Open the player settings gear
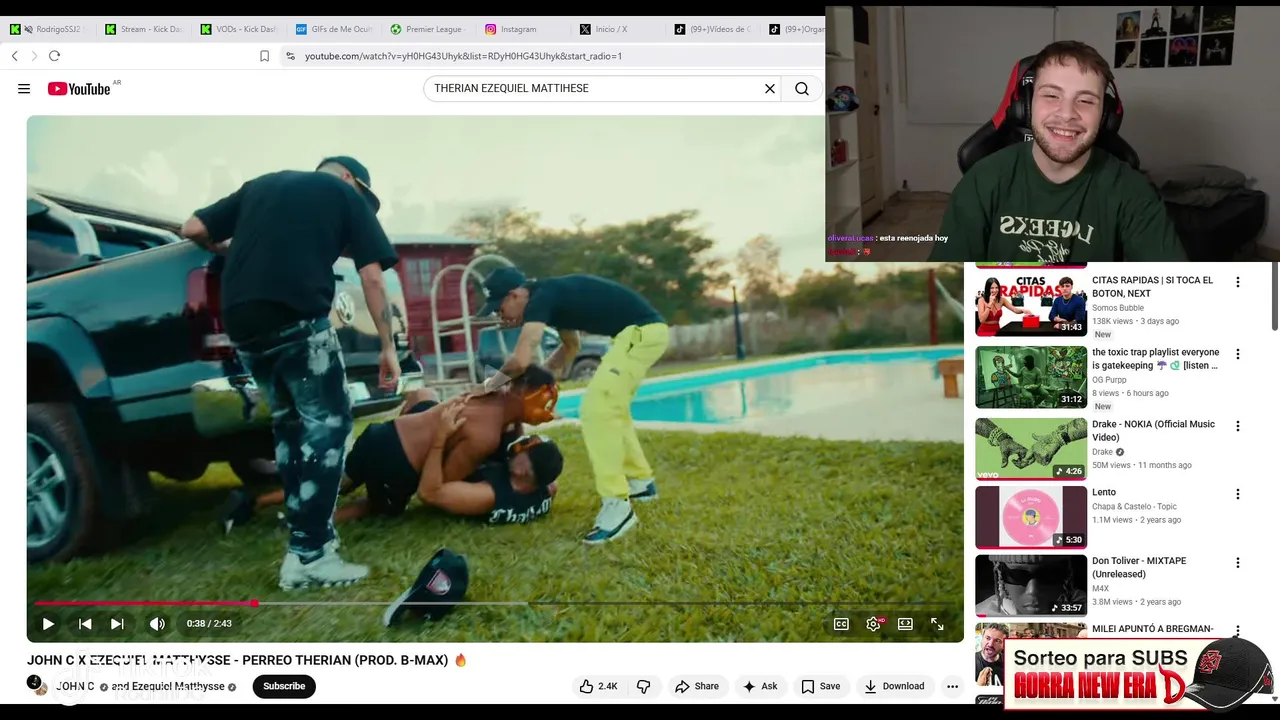1280x720 pixels. 873,624
